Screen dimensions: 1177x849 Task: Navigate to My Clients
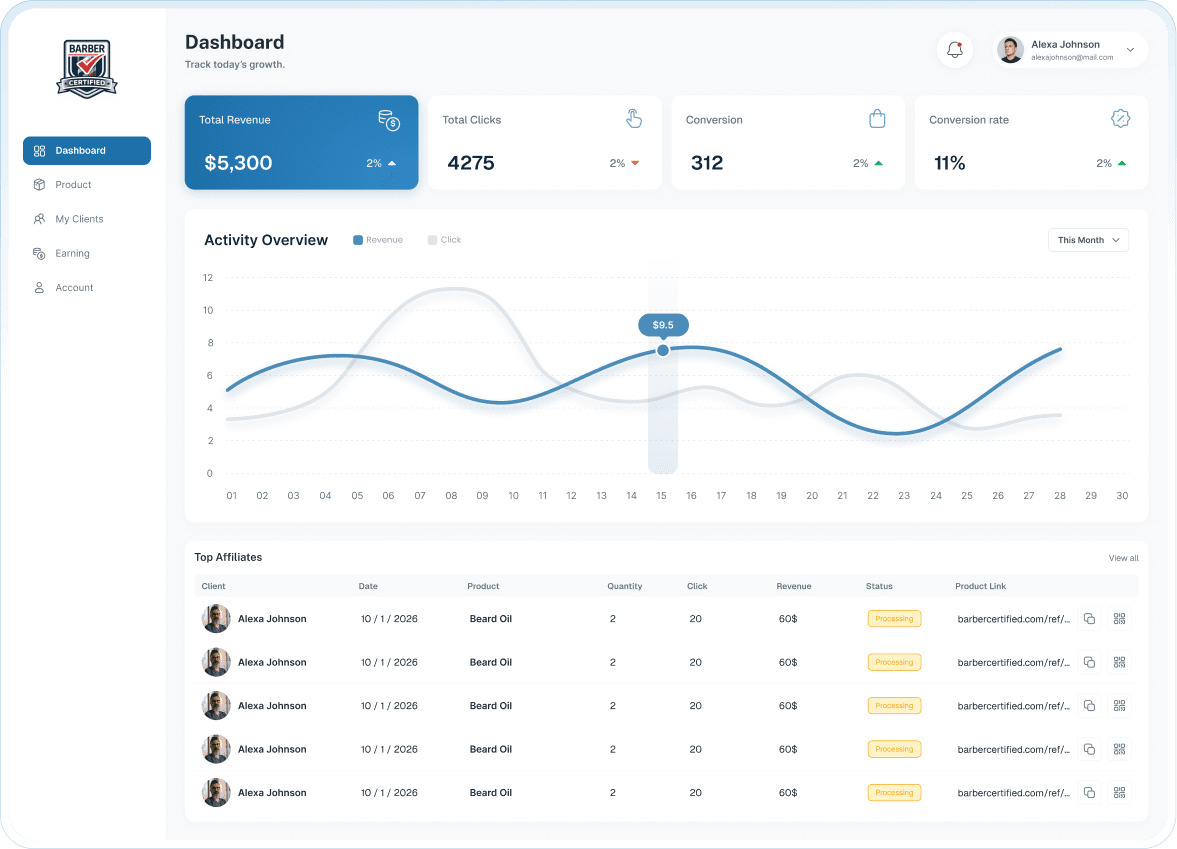click(80, 219)
